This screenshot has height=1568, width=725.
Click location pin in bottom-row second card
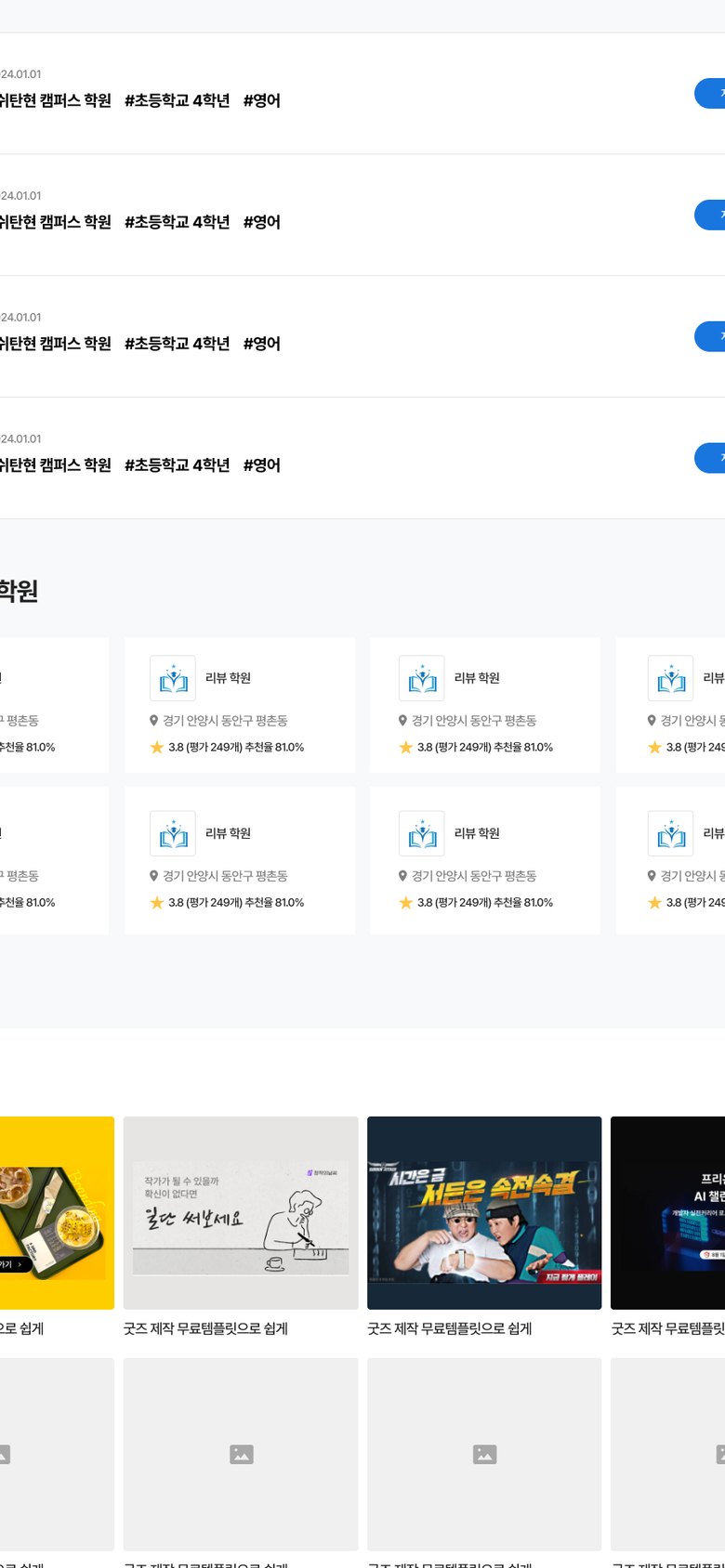pos(154,876)
